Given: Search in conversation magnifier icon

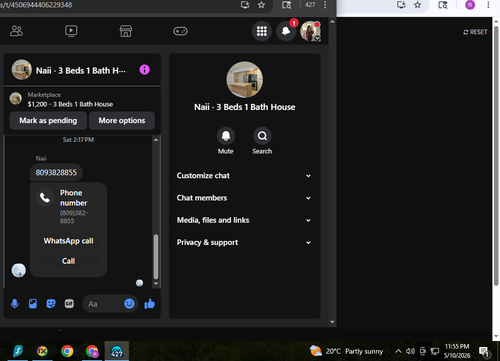Looking at the screenshot, I should (262, 136).
